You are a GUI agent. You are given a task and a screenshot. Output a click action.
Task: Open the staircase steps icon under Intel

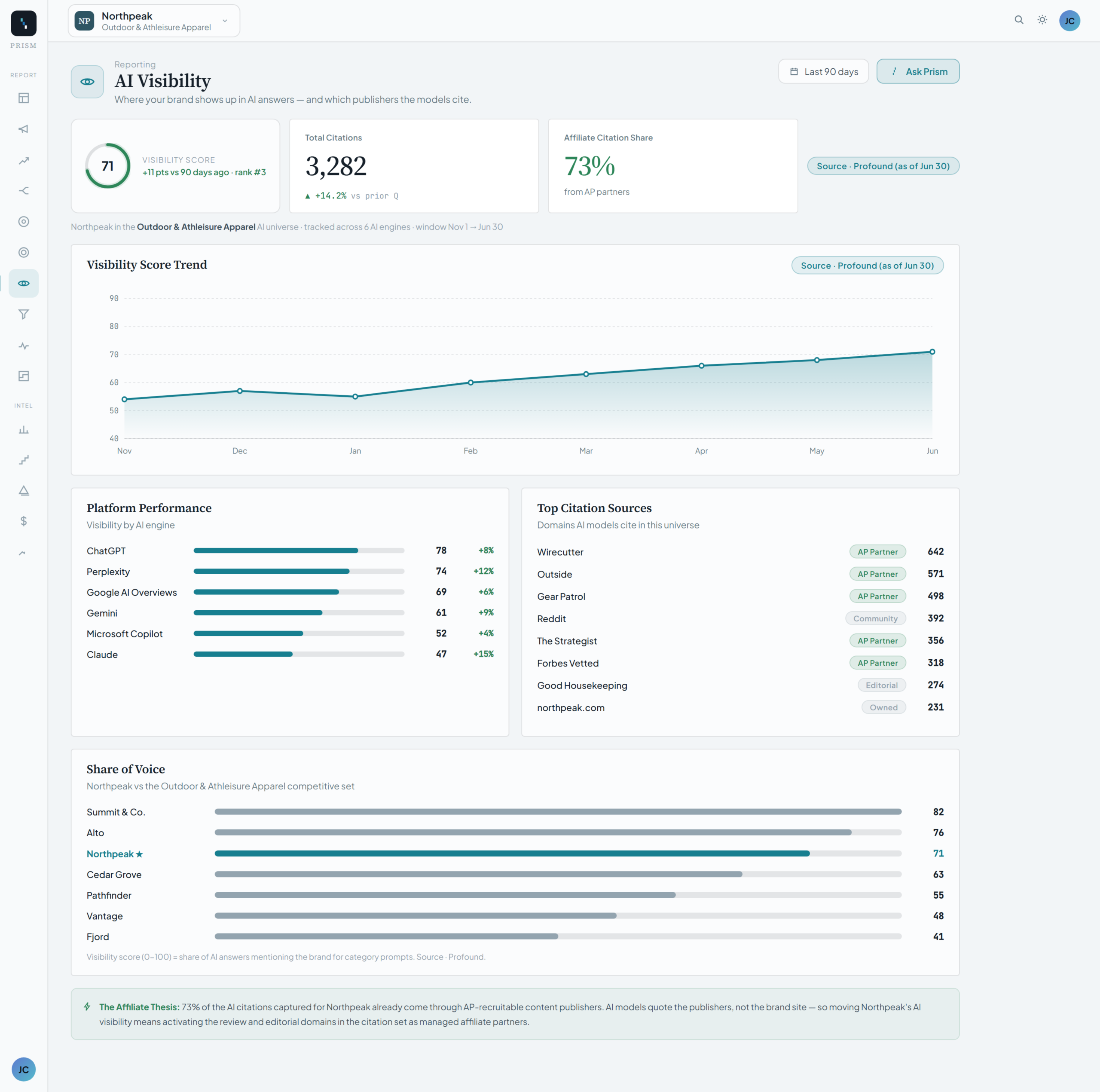23,460
